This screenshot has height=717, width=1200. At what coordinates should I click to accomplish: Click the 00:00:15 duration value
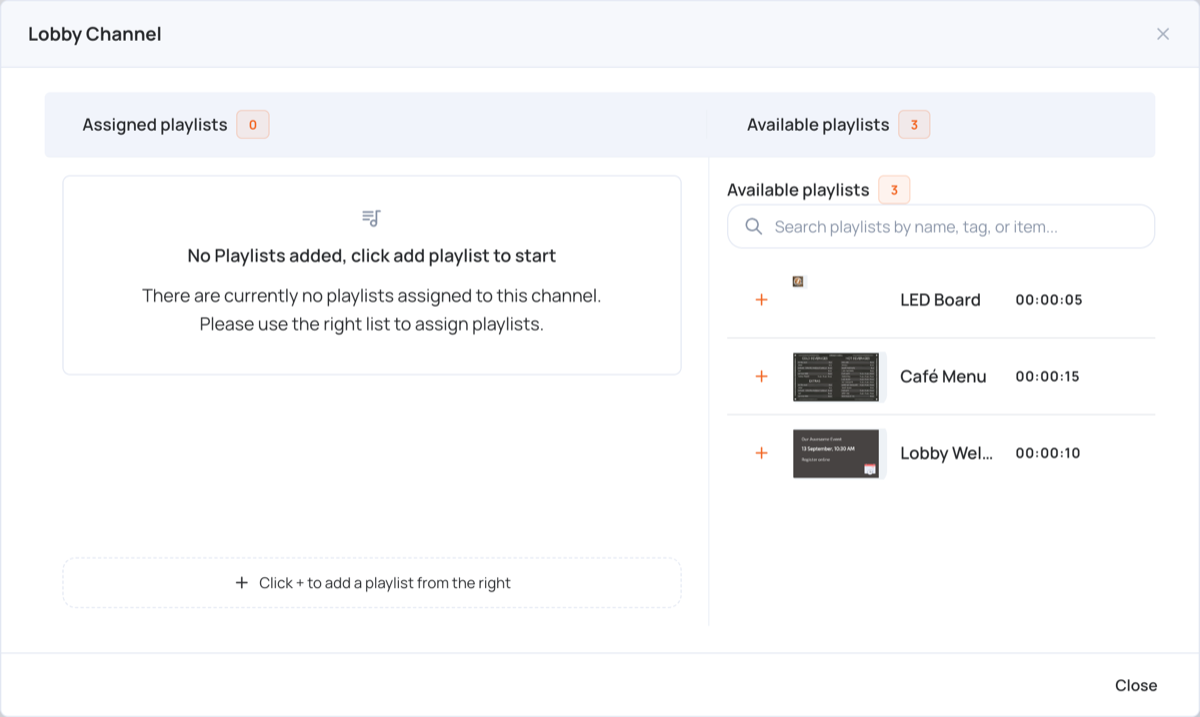tap(1049, 377)
